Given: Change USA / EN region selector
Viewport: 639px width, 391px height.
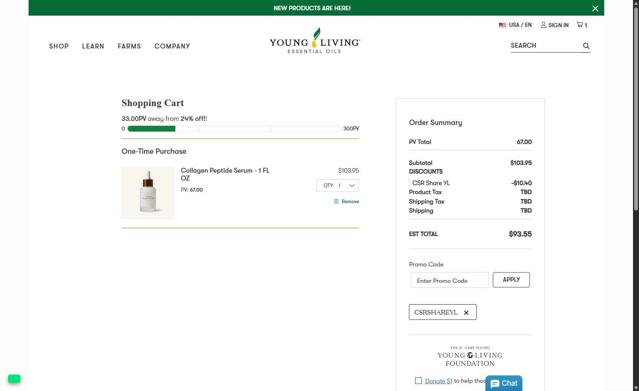Looking at the screenshot, I should click(x=515, y=25).
